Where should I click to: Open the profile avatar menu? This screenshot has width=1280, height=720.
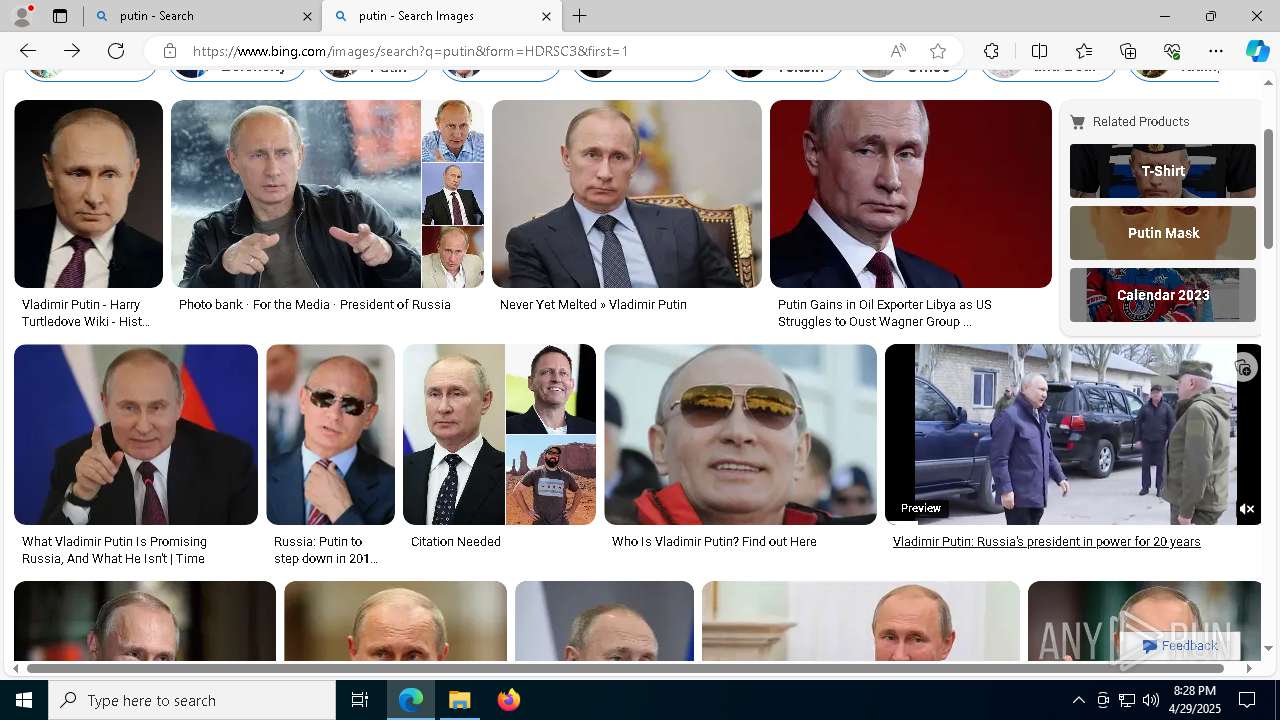coord(22,16)
